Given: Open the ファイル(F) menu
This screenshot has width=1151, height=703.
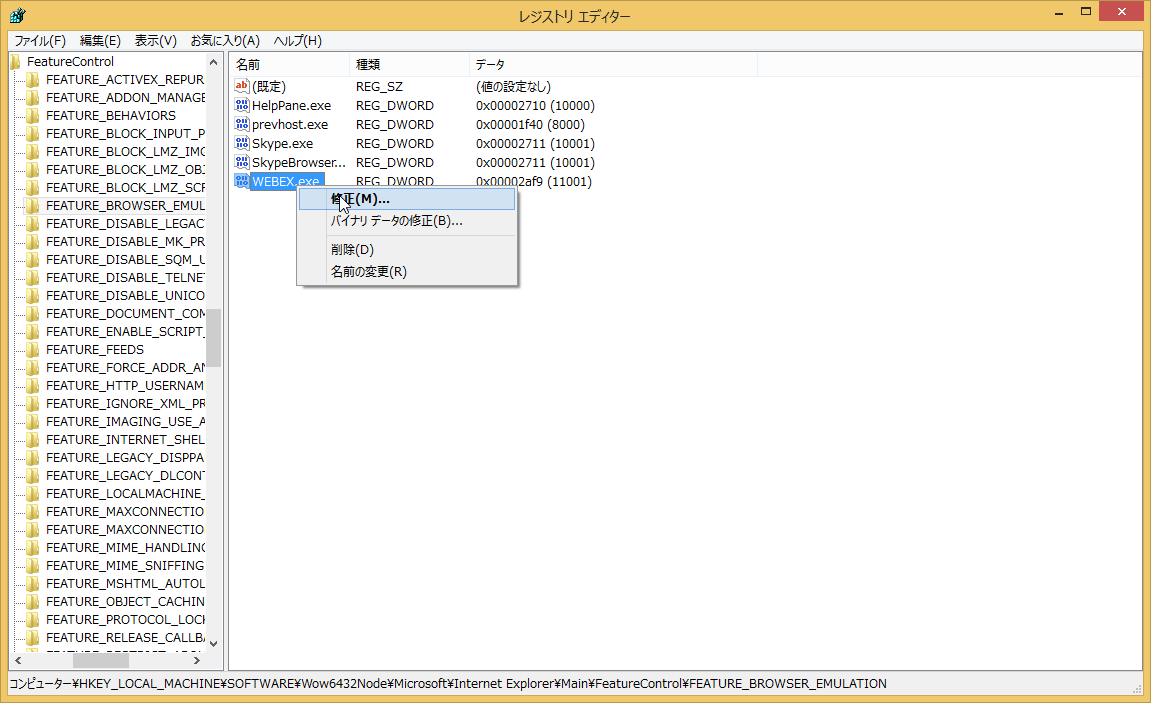Looking at the screenshot, I should pos(40,40).
